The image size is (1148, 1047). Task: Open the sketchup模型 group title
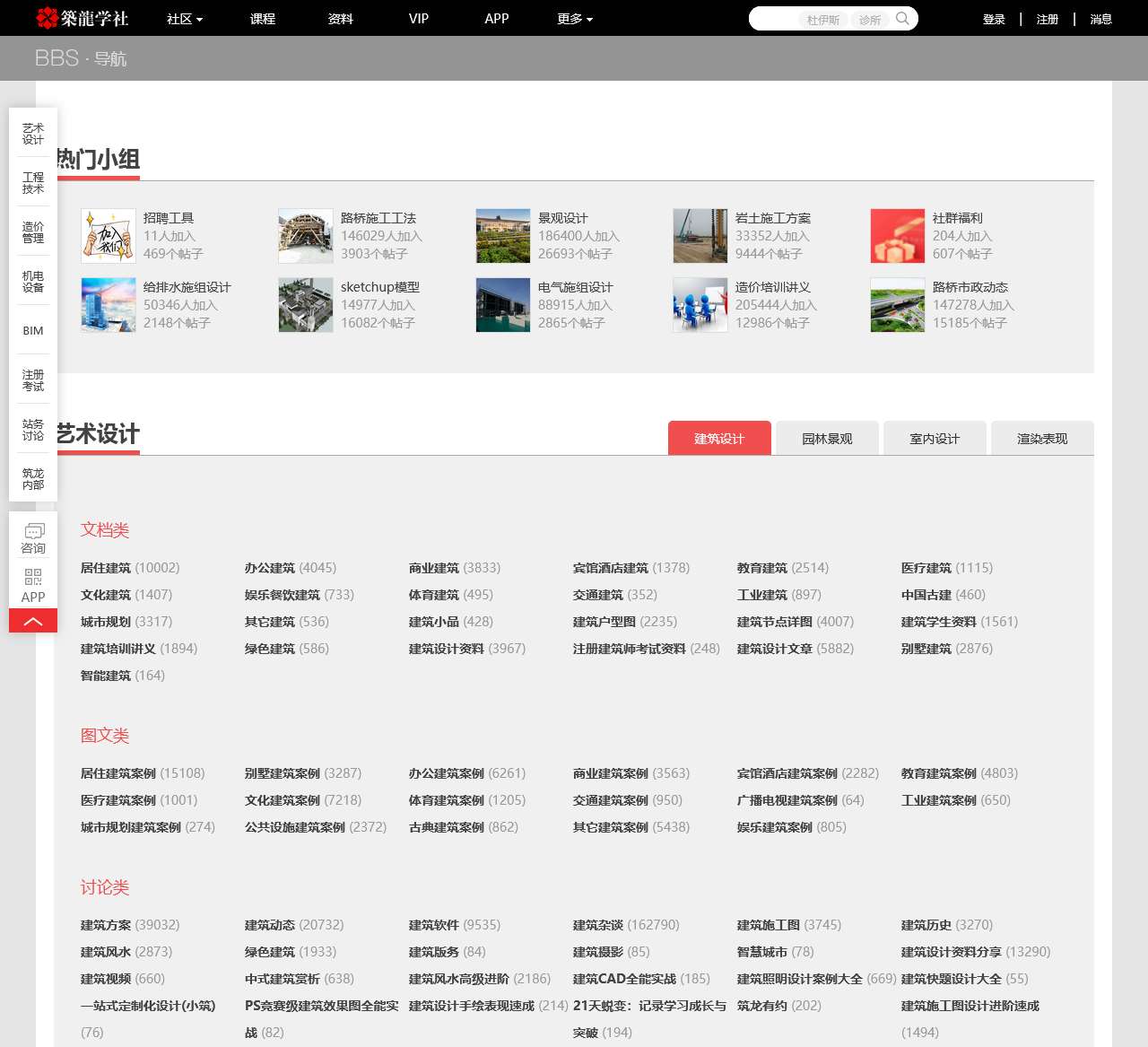pos(380,287)
